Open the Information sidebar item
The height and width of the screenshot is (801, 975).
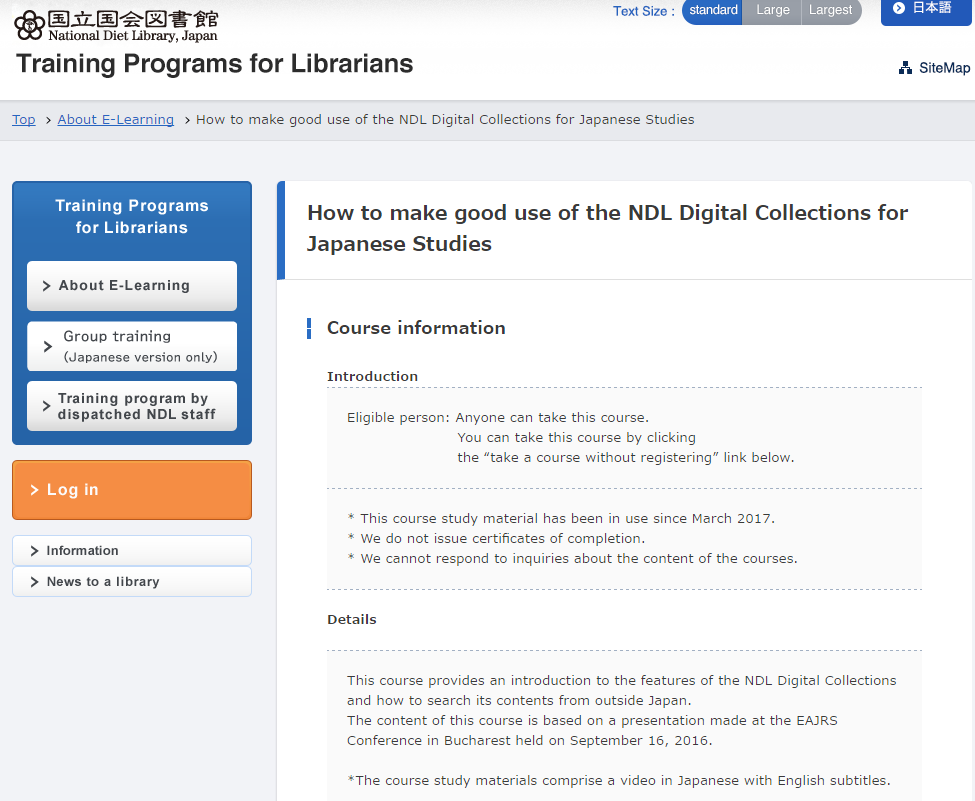pyautogui.click(x=132, y=551)
